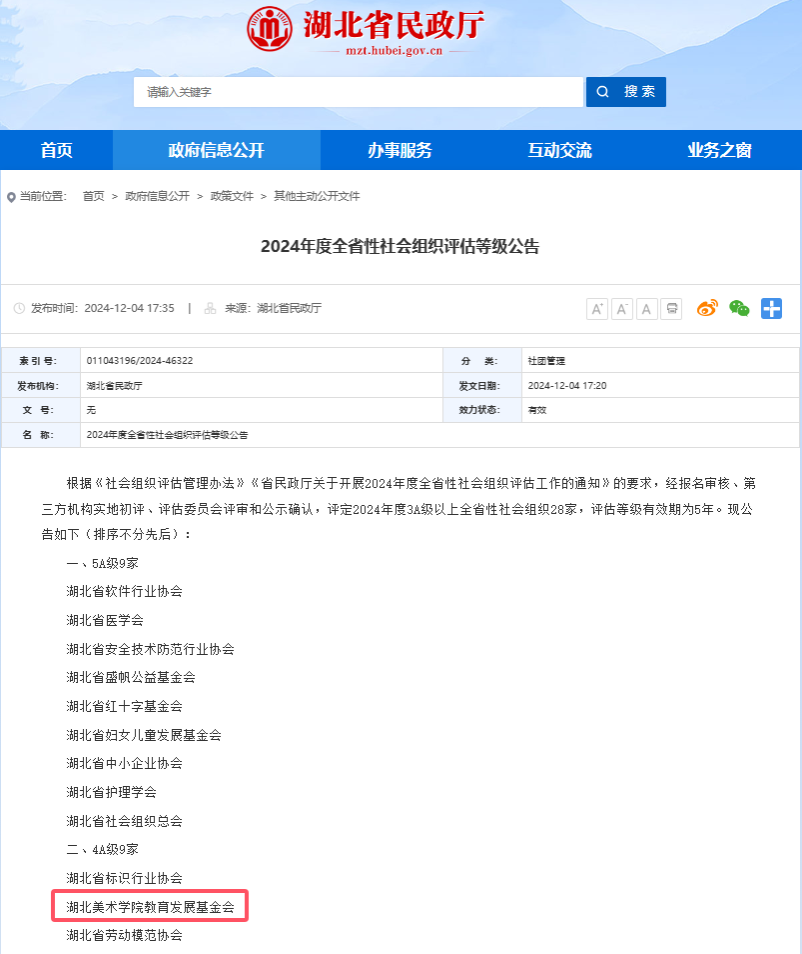Click the 湖北省民政厅 red emblem logo
The width and height of the screenshot is (802, 954).
269,29
